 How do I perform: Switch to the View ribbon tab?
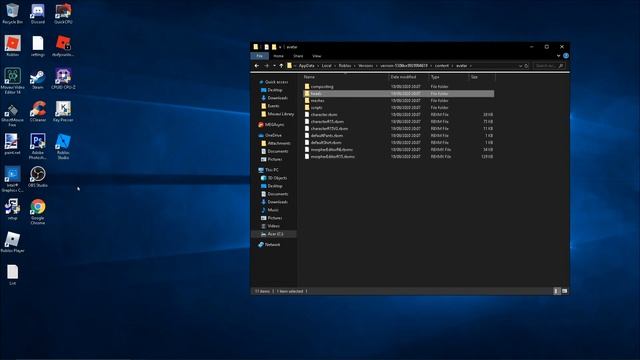click(317, 56)
